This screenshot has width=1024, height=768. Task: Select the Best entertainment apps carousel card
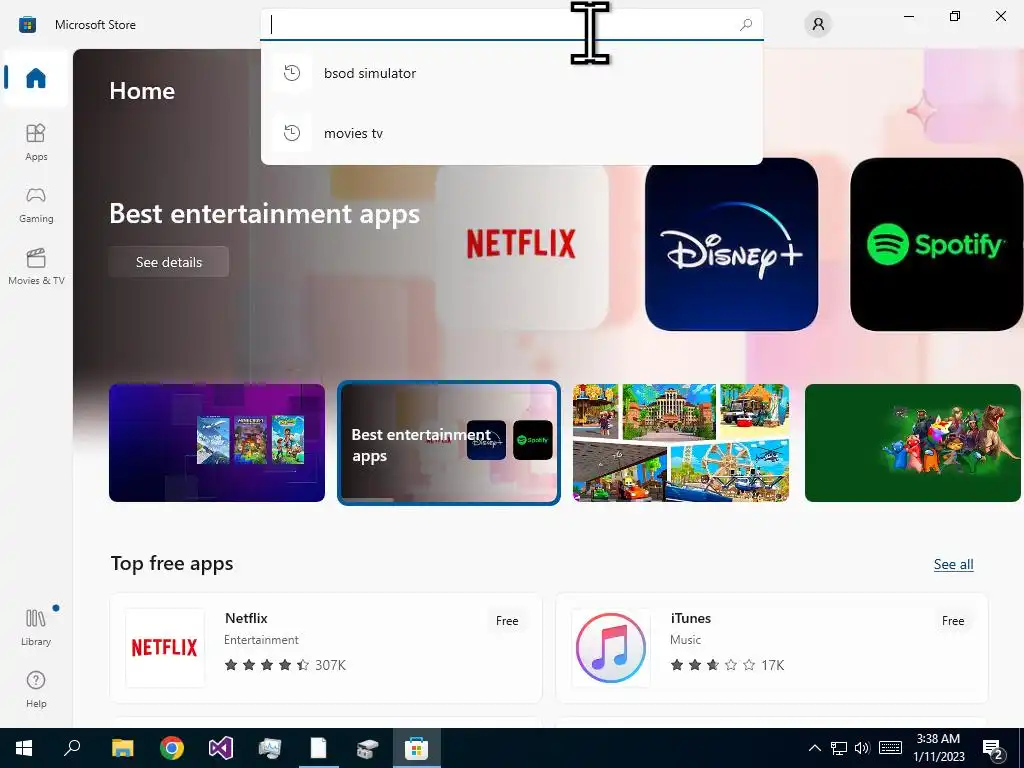(x=449, y=443)
